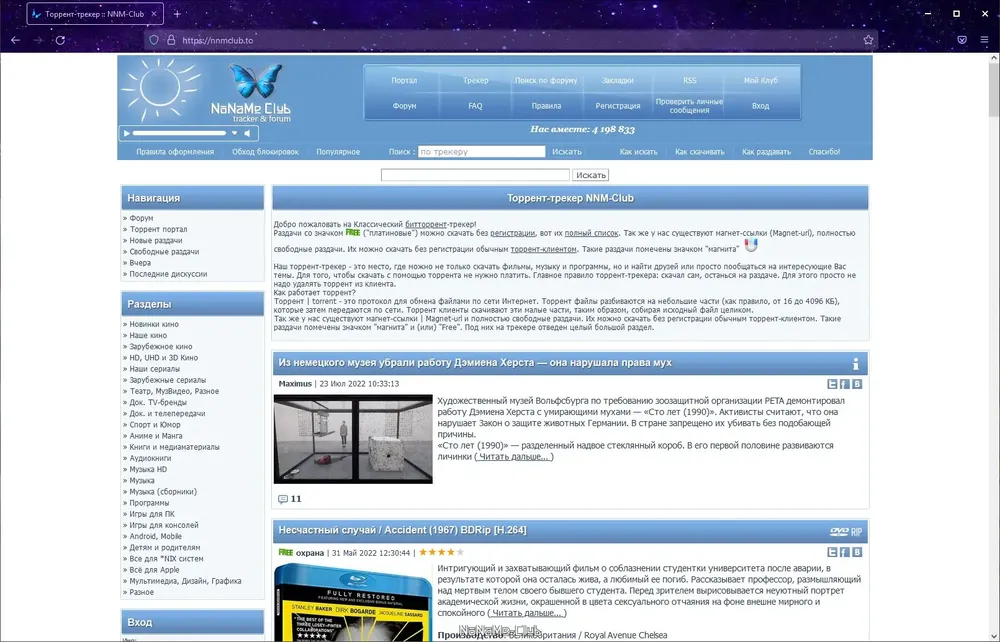Open the Трекер menu item

pyautogui.click(x=475, y=80)
